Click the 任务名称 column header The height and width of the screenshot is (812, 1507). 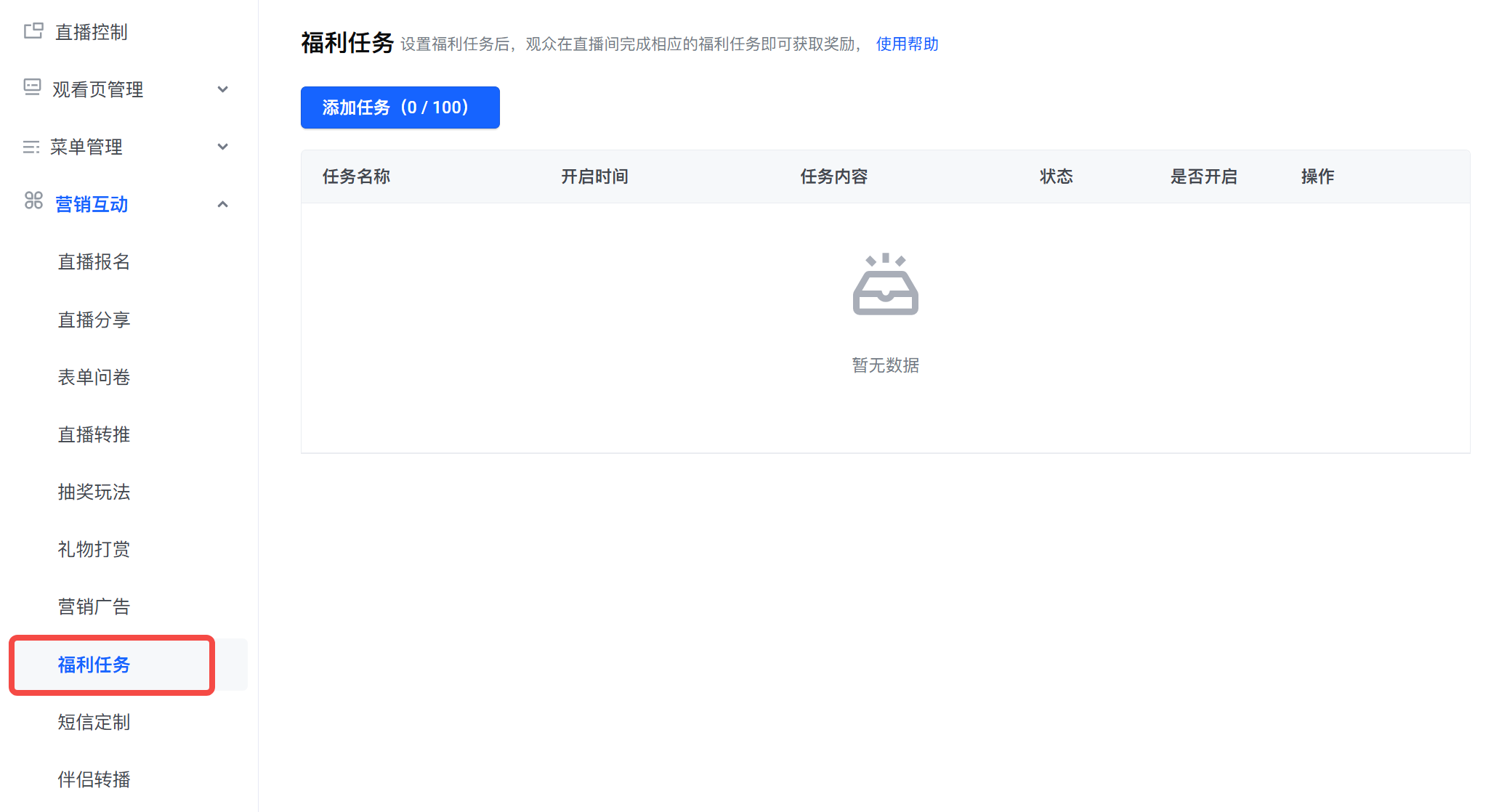pos(356,176)
